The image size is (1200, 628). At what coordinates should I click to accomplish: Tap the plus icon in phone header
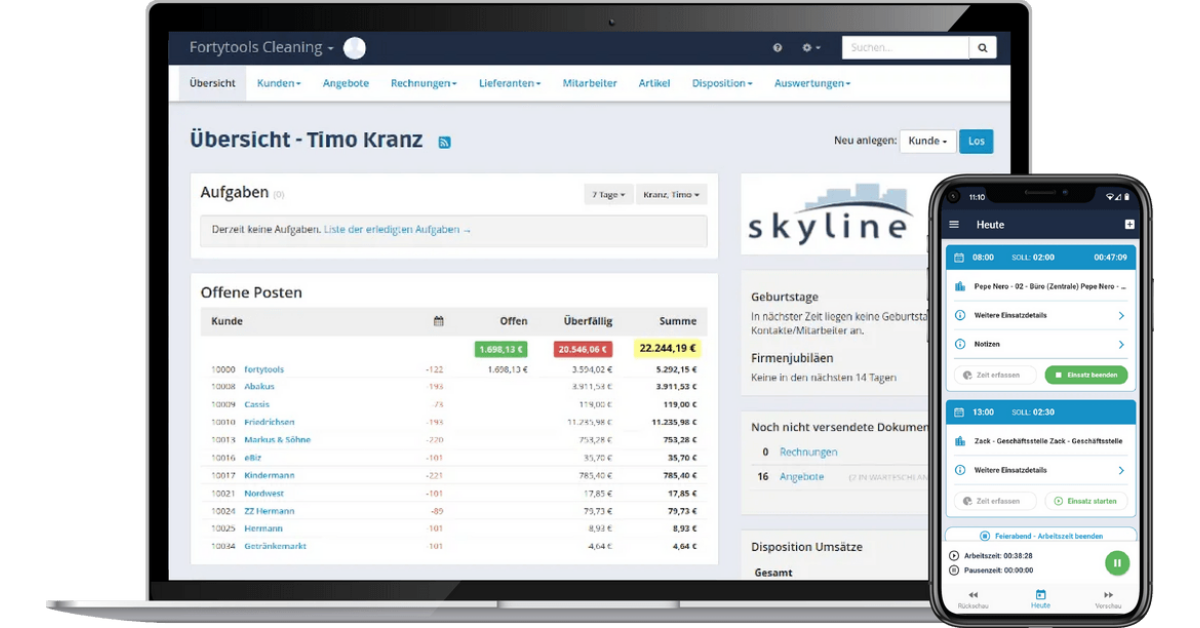coord(1129,225)
